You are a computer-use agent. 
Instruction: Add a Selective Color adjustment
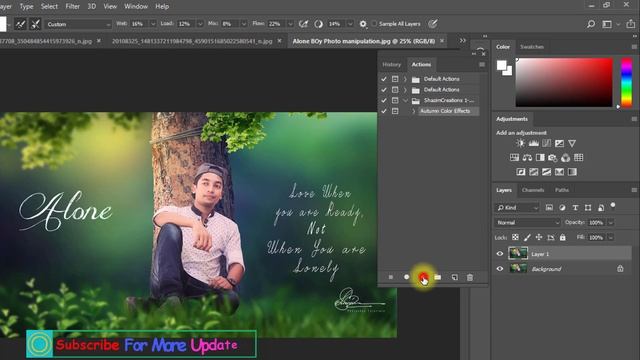coord(559,172)
